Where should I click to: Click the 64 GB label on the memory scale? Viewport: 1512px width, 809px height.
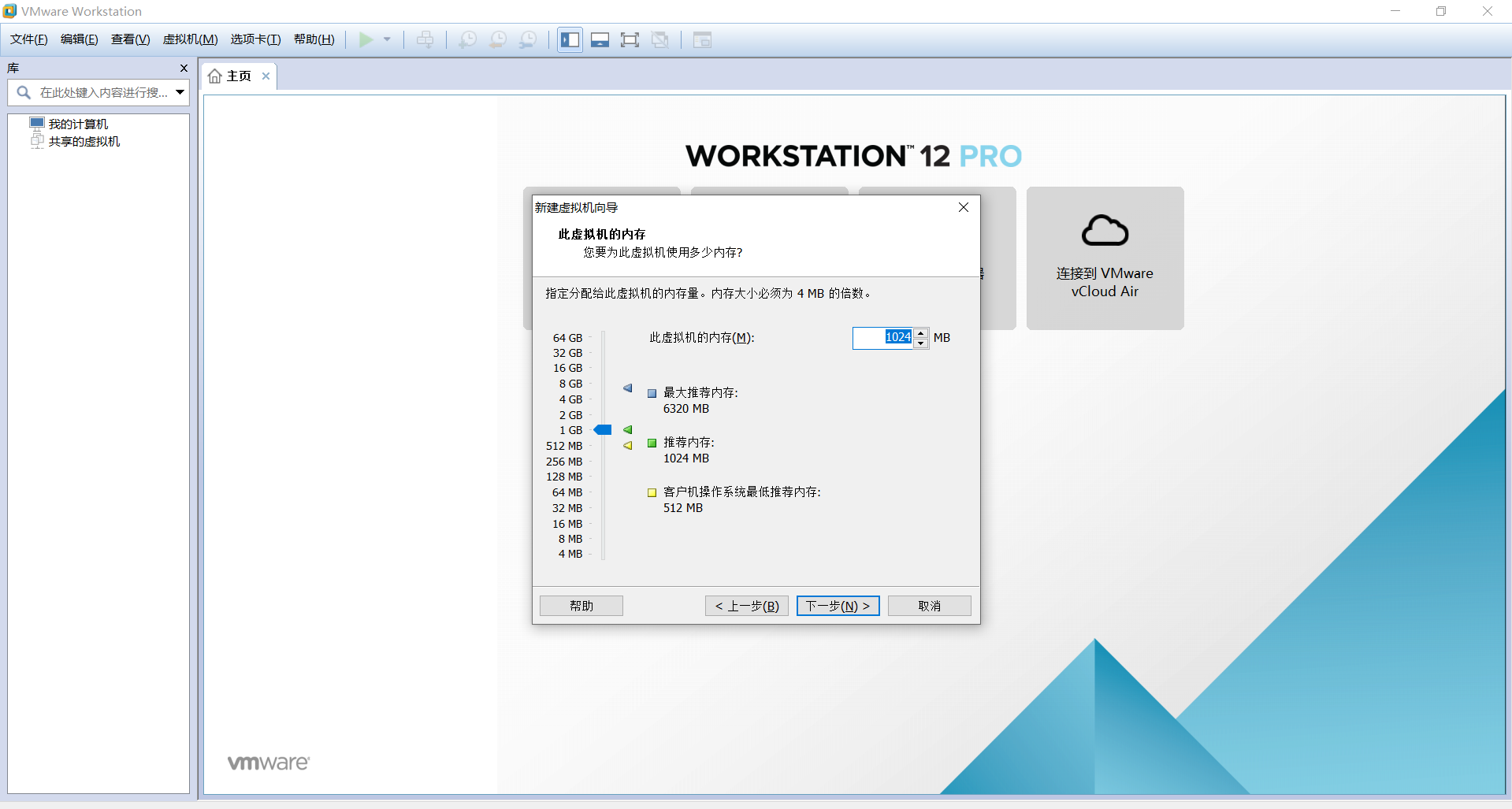point(567,338)
